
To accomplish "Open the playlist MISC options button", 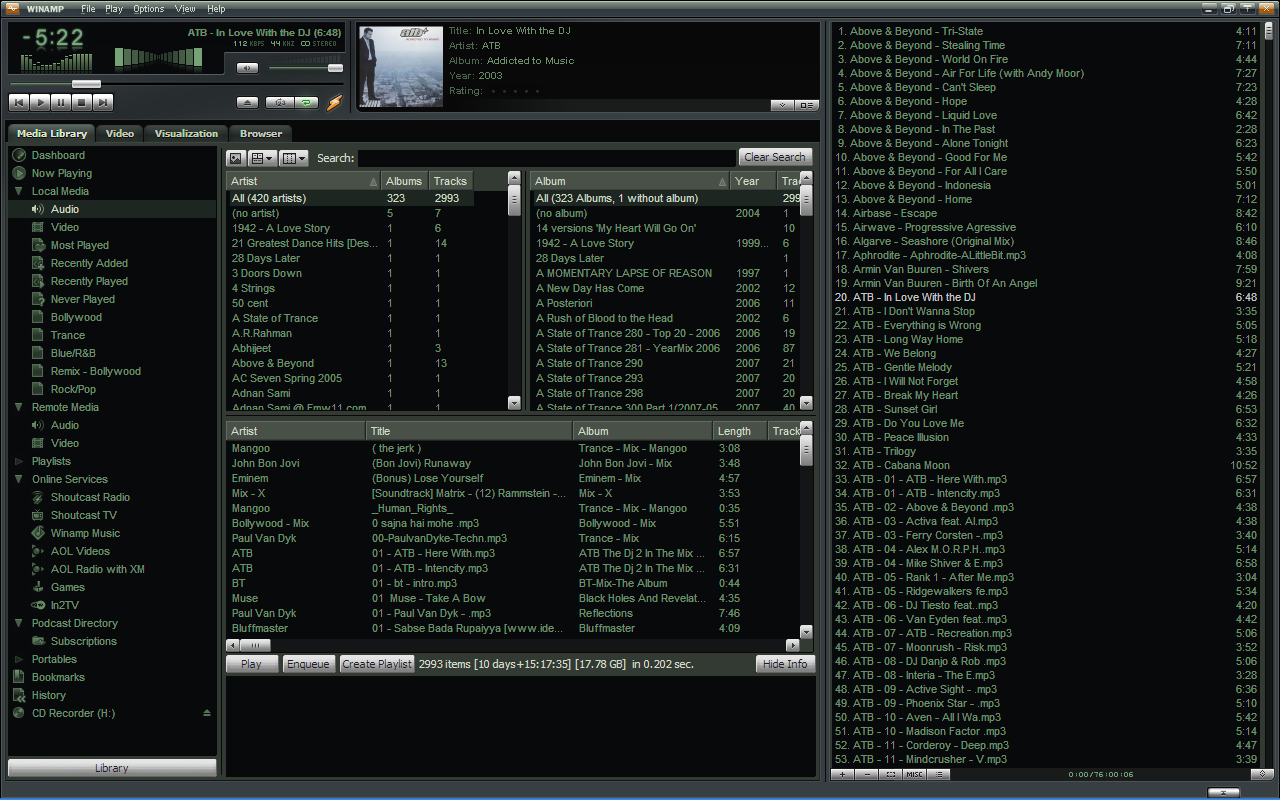I will tap(914, 774).
